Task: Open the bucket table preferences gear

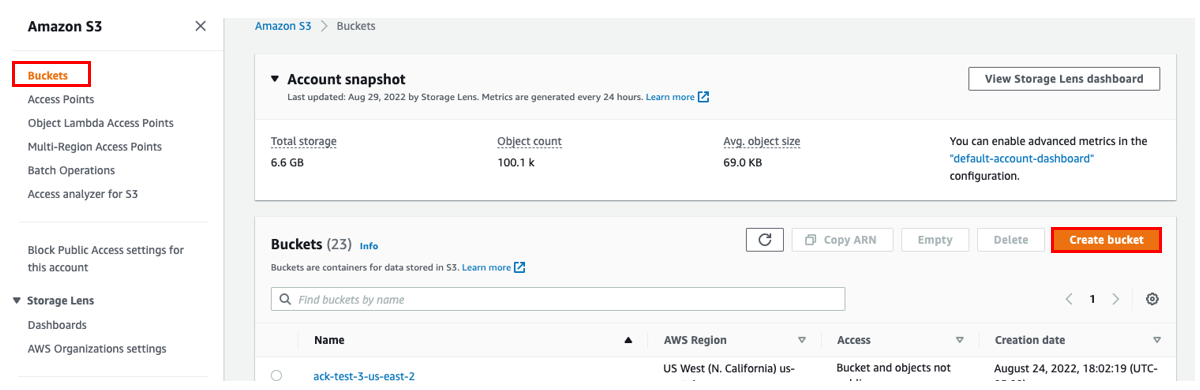Action: pos(1152,299)
